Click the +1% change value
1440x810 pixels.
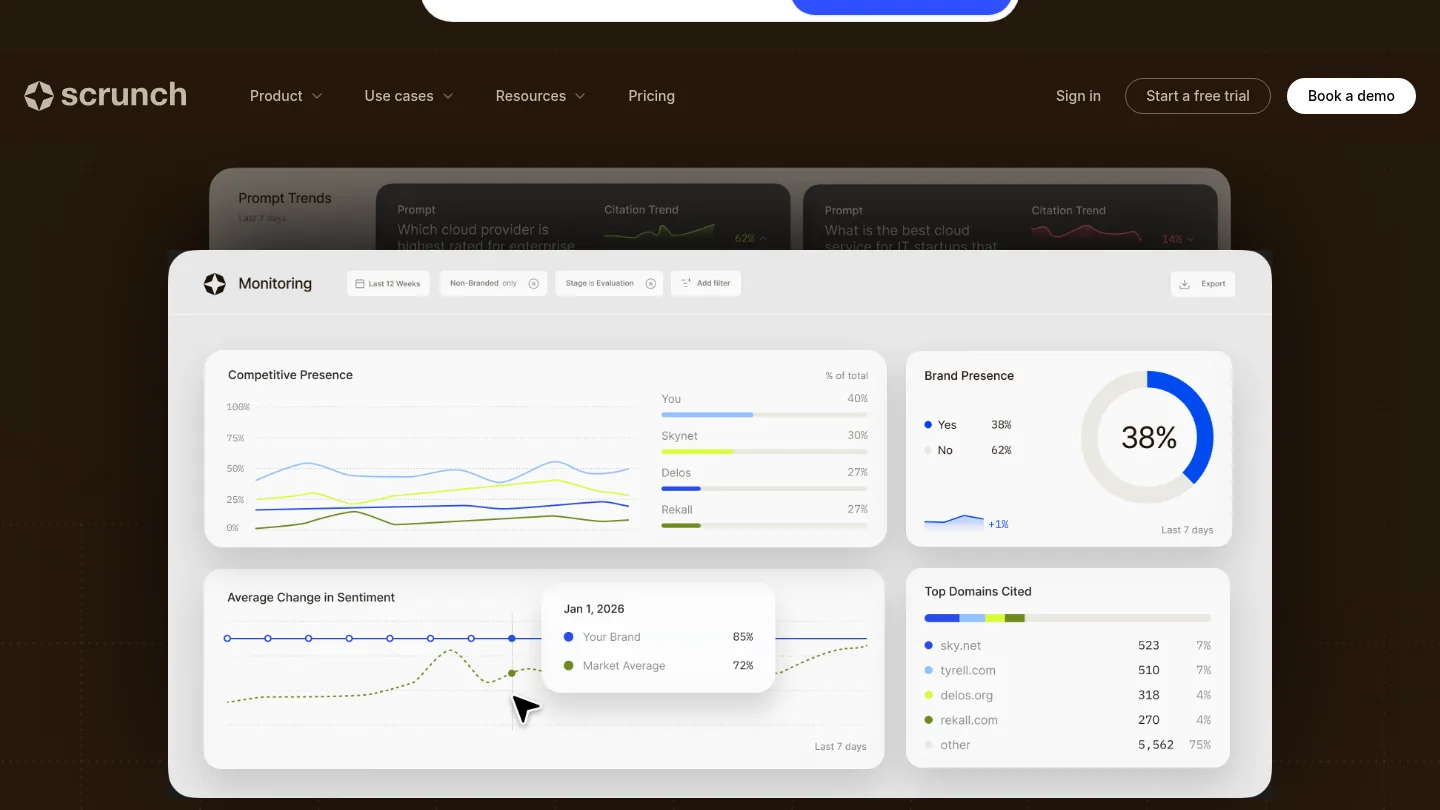pyautogui.click(x=998, y=524)
